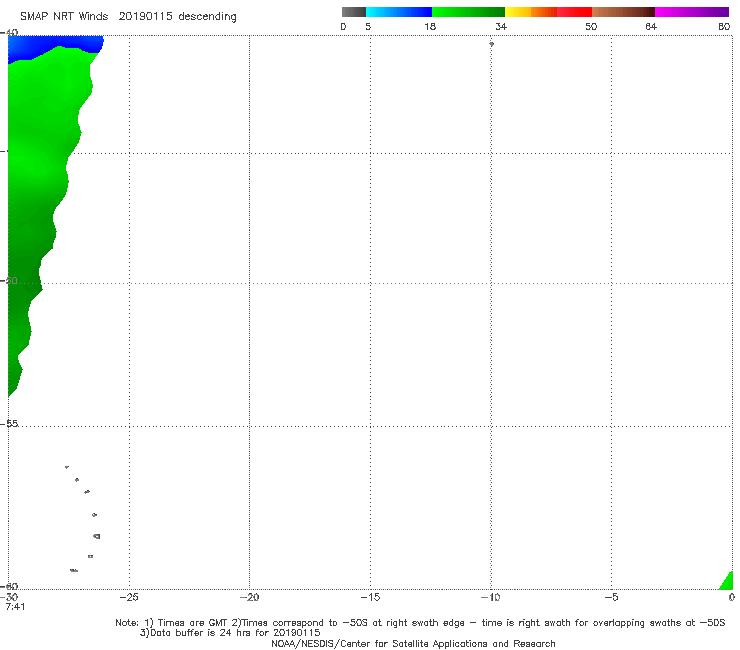Click the color bar label '18'
The width and height of the screenshot is (740, 650).
(x=430, y=26)
